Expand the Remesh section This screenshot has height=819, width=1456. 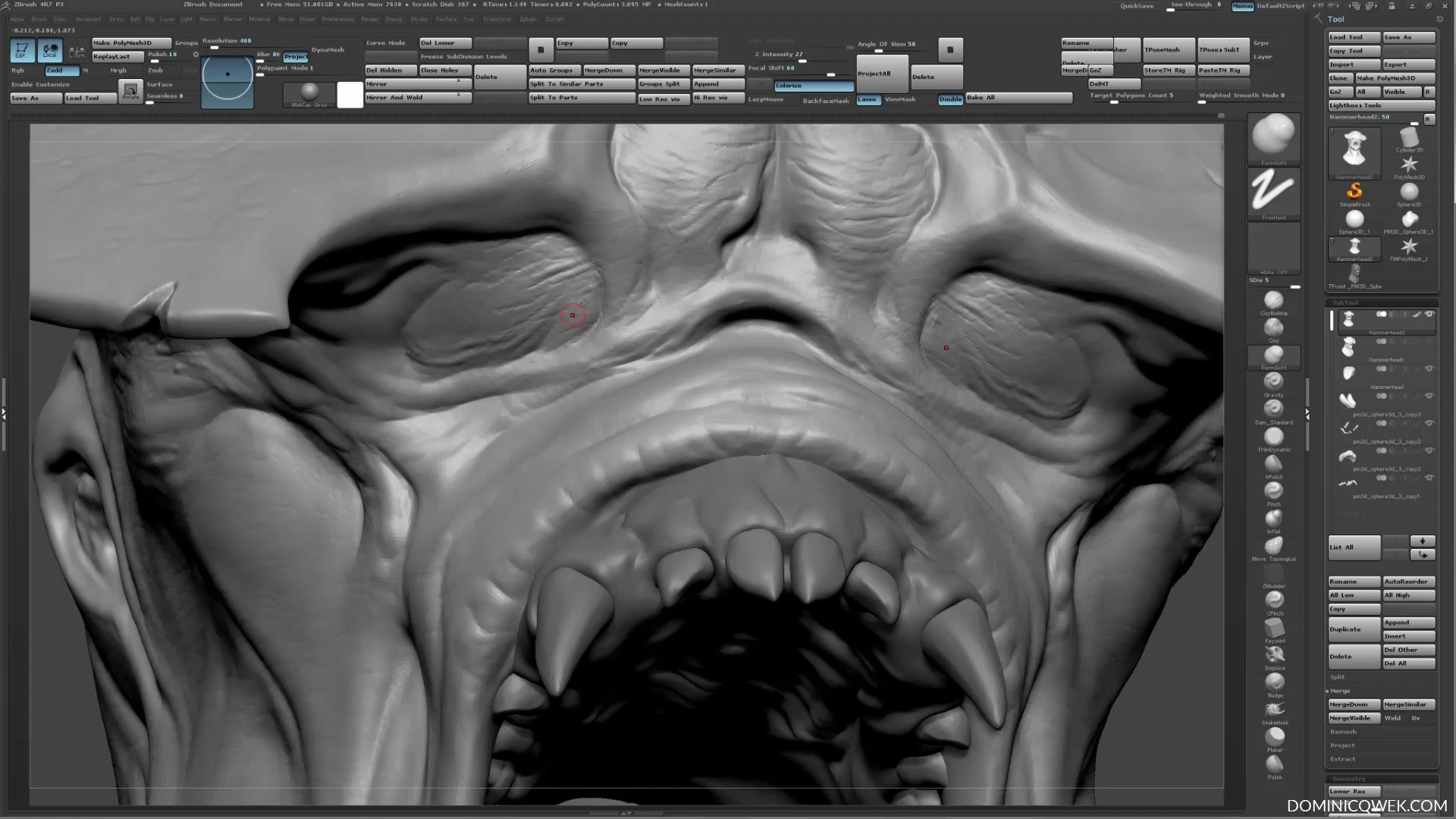tap(1343, 732)
